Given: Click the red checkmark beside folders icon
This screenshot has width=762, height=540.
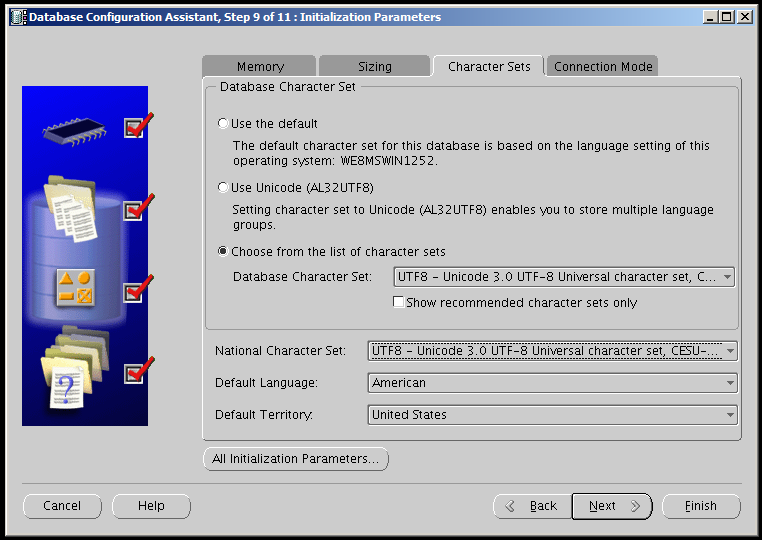Looking at the screenshot, I should tap(137, 372).
